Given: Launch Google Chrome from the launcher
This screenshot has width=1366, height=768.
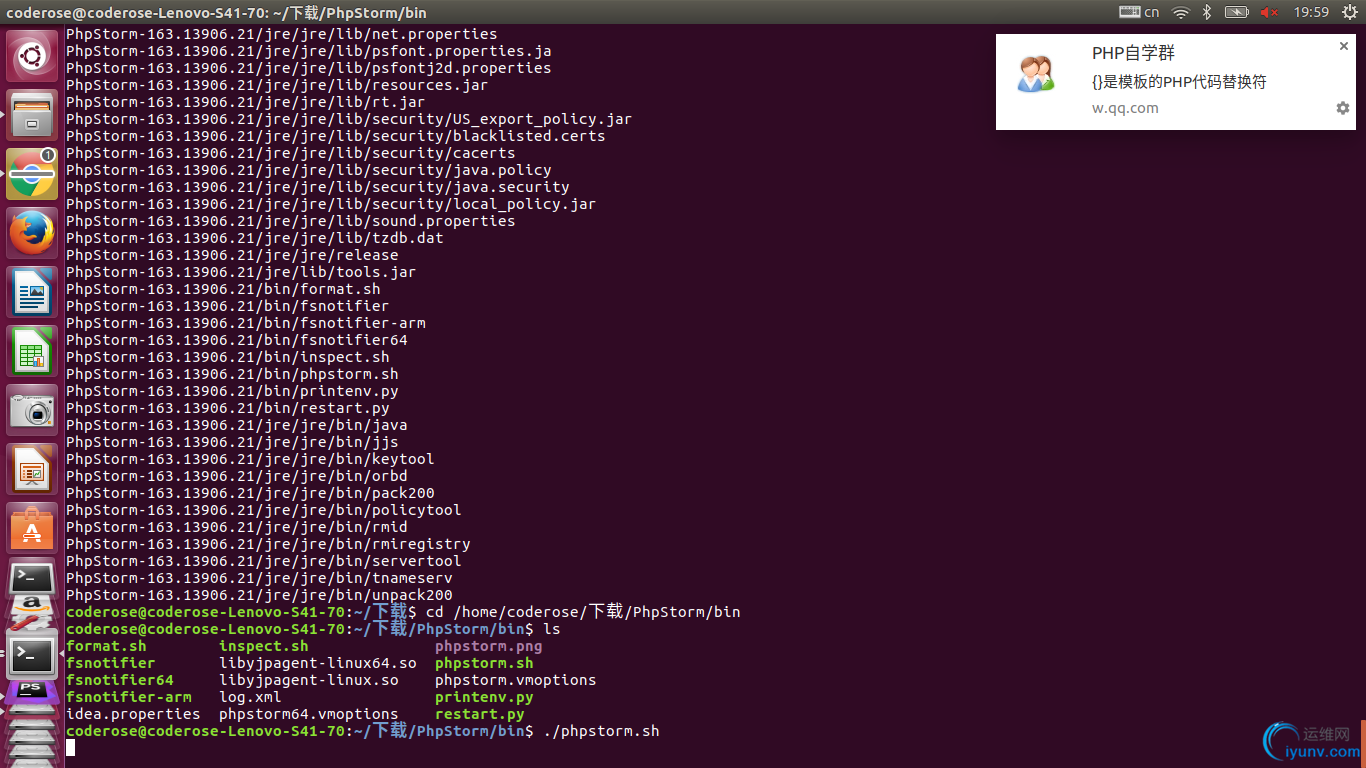Looking at the screenshot, I should point(32,174).
